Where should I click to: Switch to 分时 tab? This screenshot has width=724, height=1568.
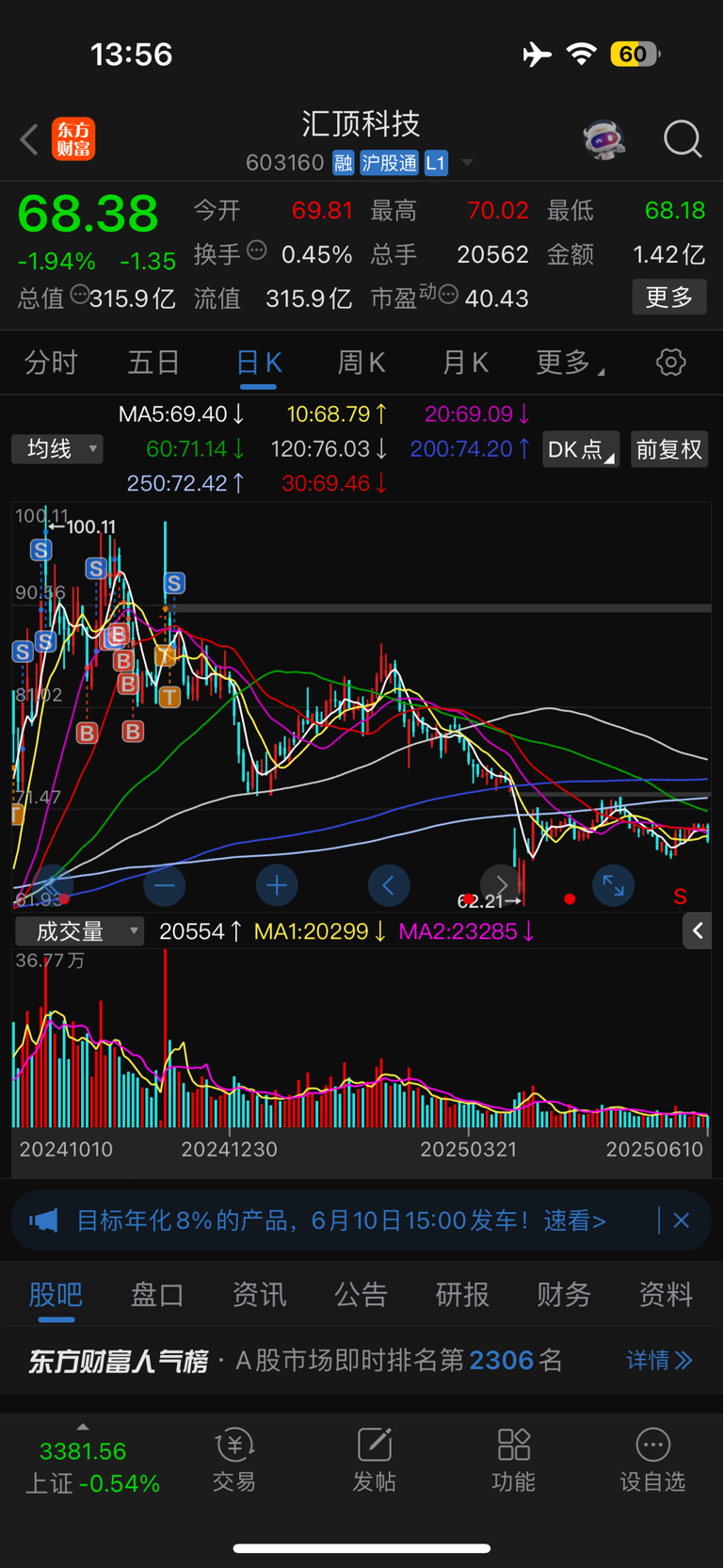[51, 363]
